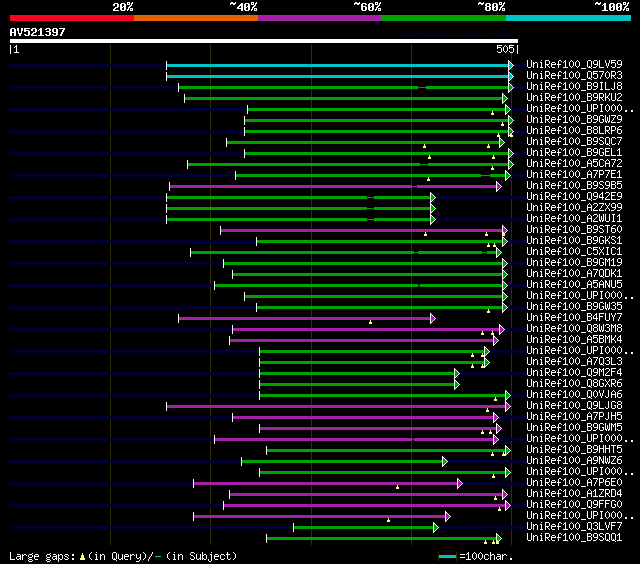
Task: Click the UniRef100_Q8W3M8 label
Action: [x=574, y=329]
